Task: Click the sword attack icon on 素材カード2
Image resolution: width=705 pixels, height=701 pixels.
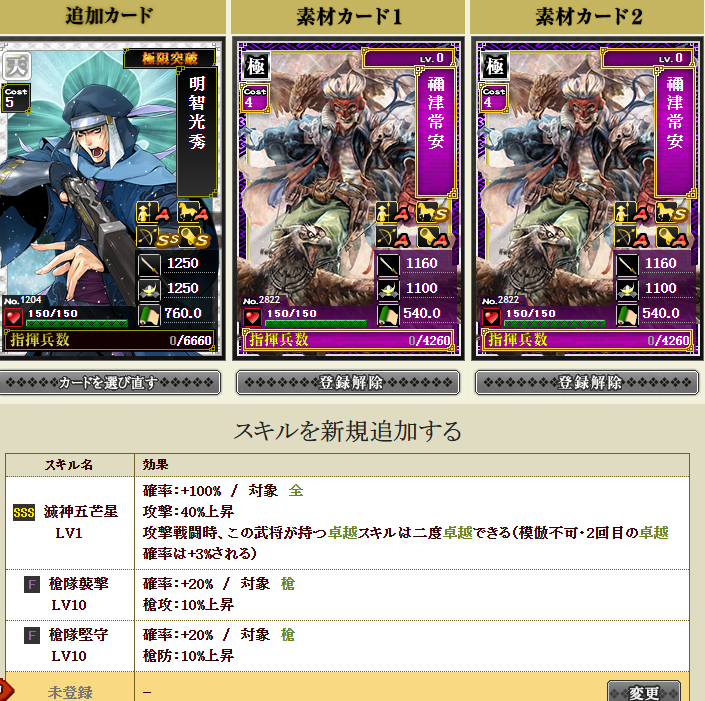Action: pyautogui.click(x=627, y=264)
